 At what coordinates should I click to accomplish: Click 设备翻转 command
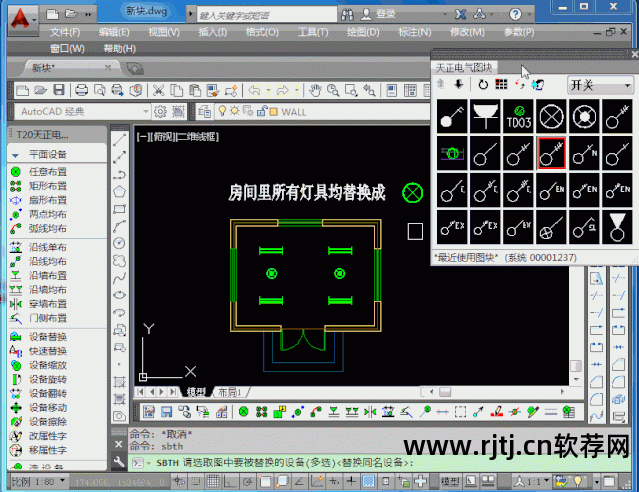pyautogui.click(x=48, y=393)
